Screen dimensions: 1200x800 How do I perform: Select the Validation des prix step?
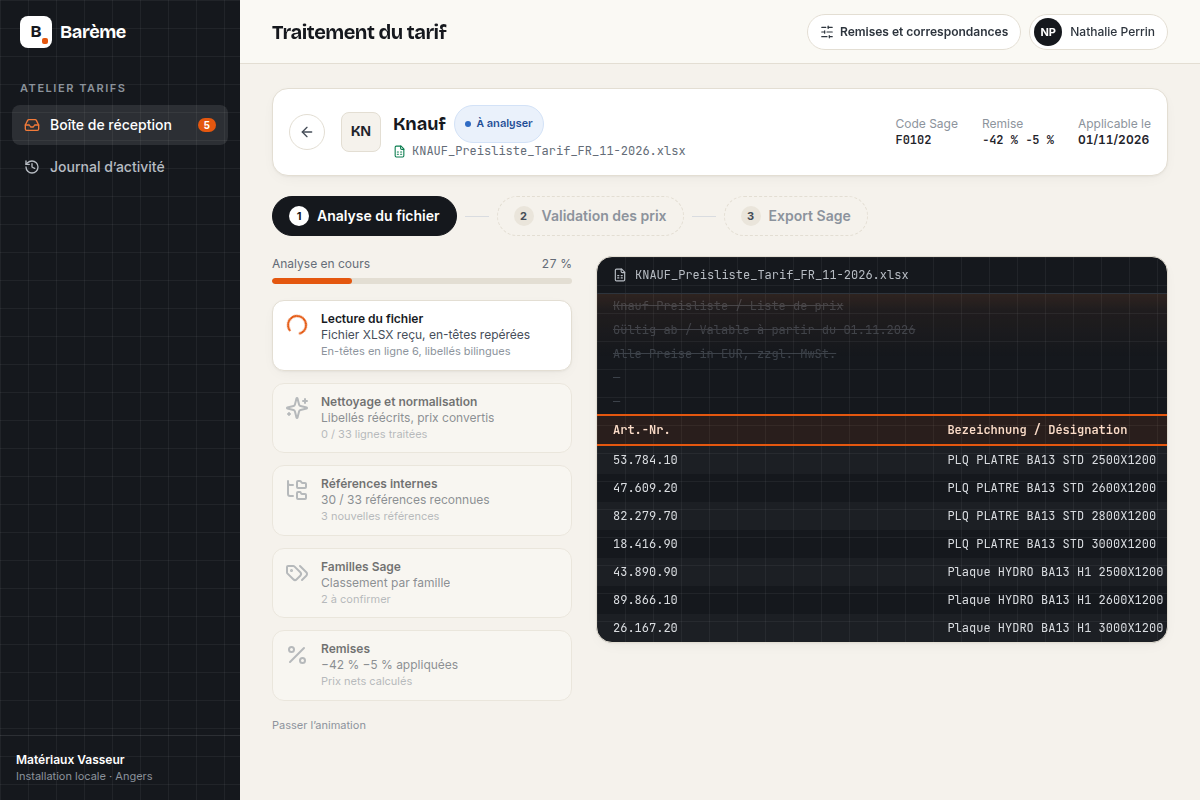point(590,216)
